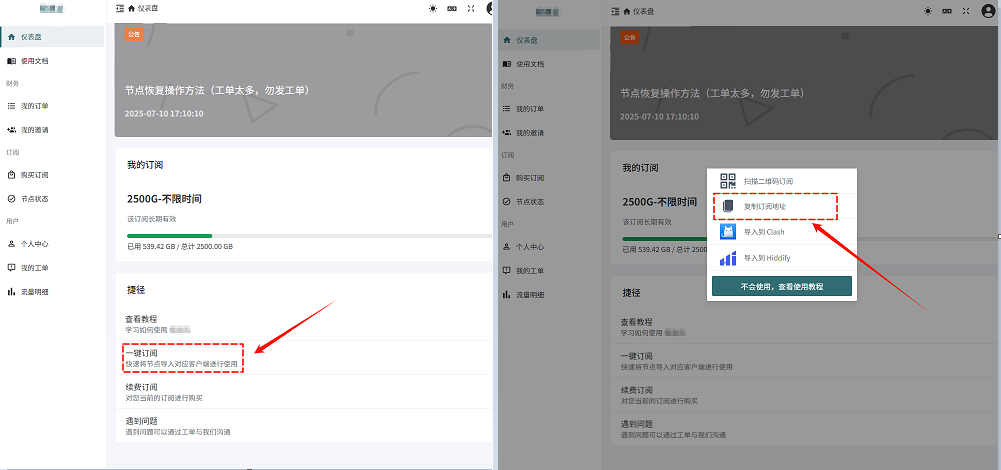This screenshot has height=470, width=1001.
Task: Click the people icon of 我的邀请 in left screenshot
Action: (x=11, y=130)
